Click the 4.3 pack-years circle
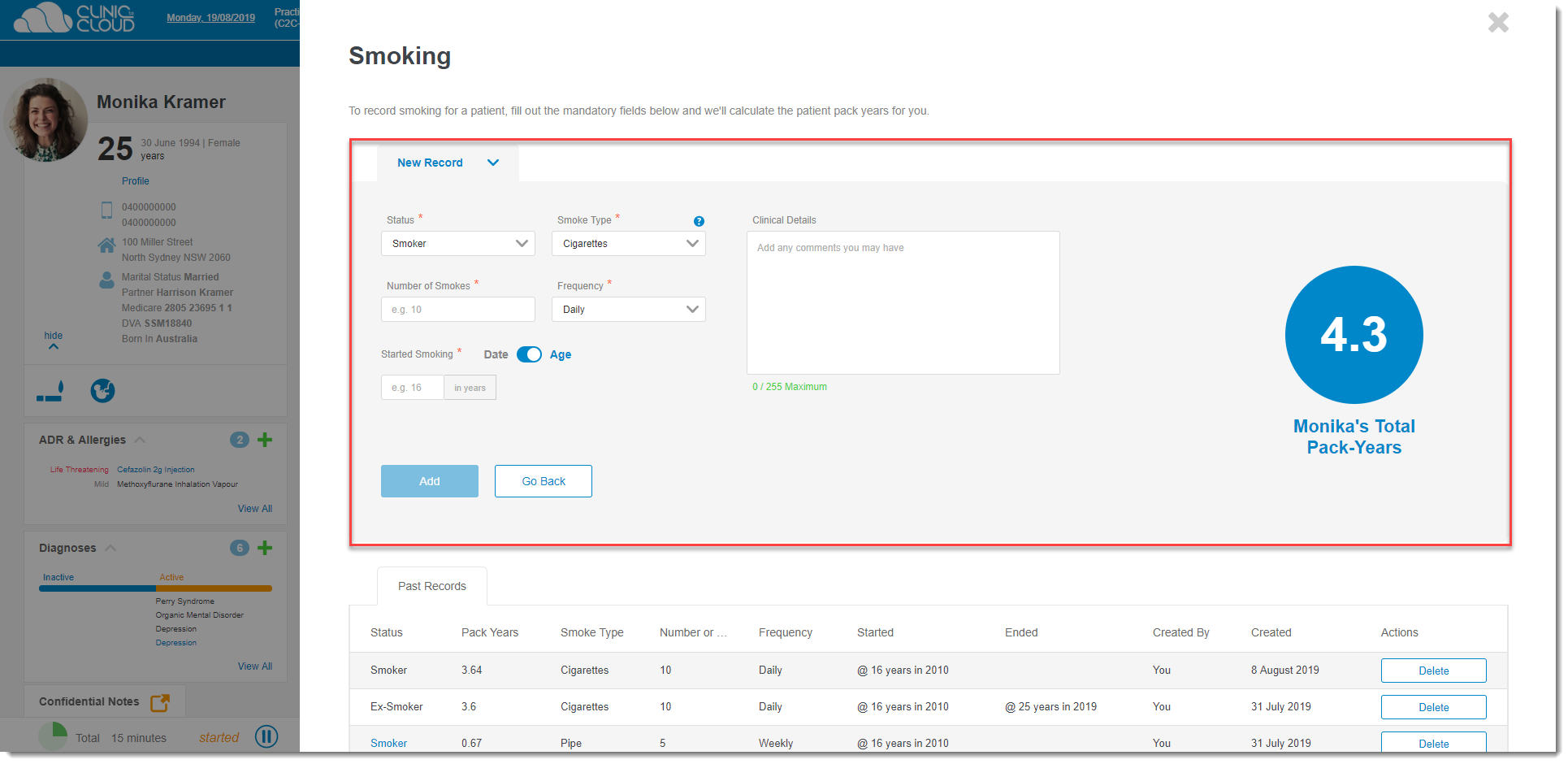Screen dimensions: 1568x764 pos(1354,335)
